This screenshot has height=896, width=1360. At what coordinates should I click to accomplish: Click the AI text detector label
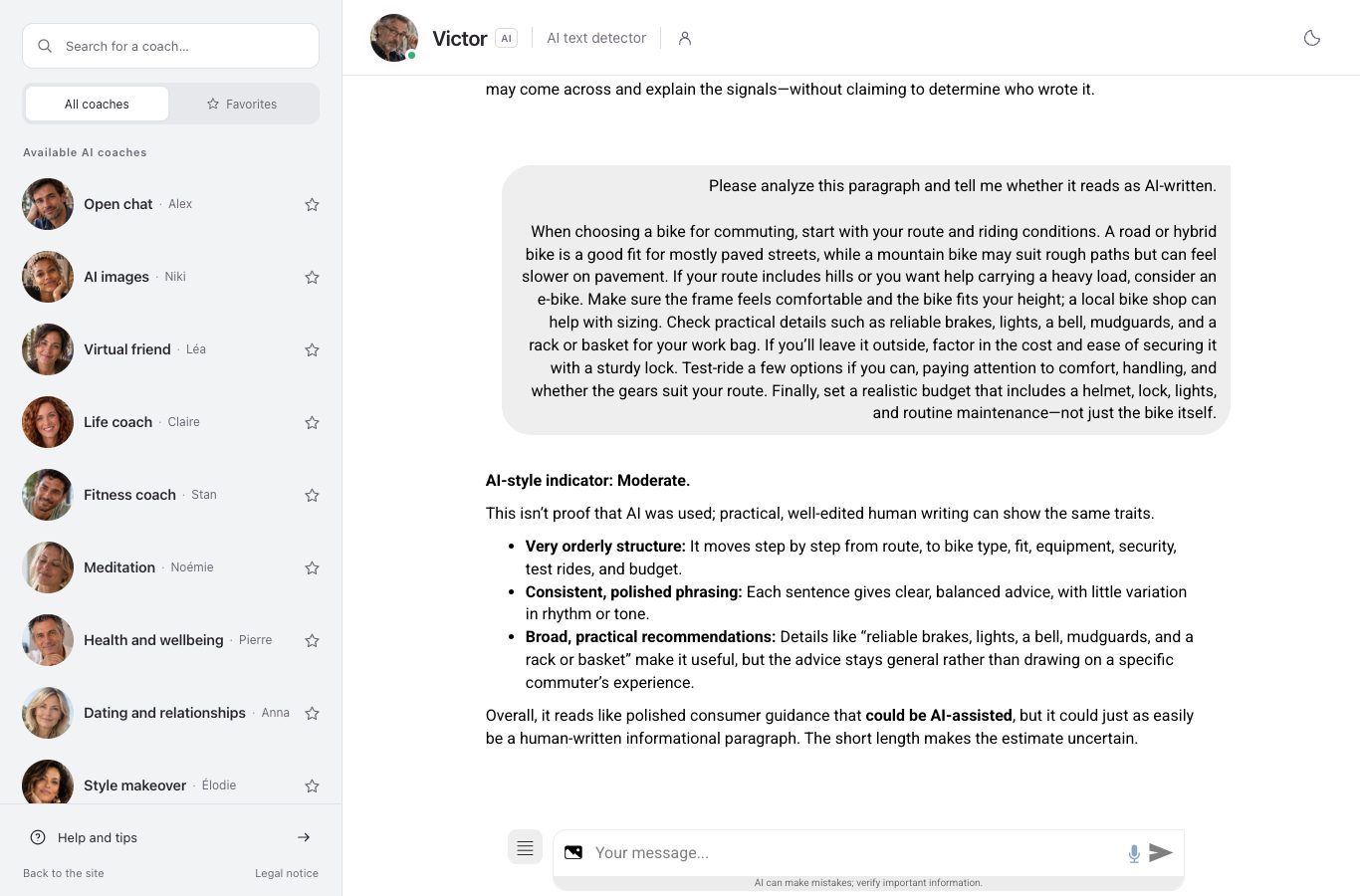596,38
